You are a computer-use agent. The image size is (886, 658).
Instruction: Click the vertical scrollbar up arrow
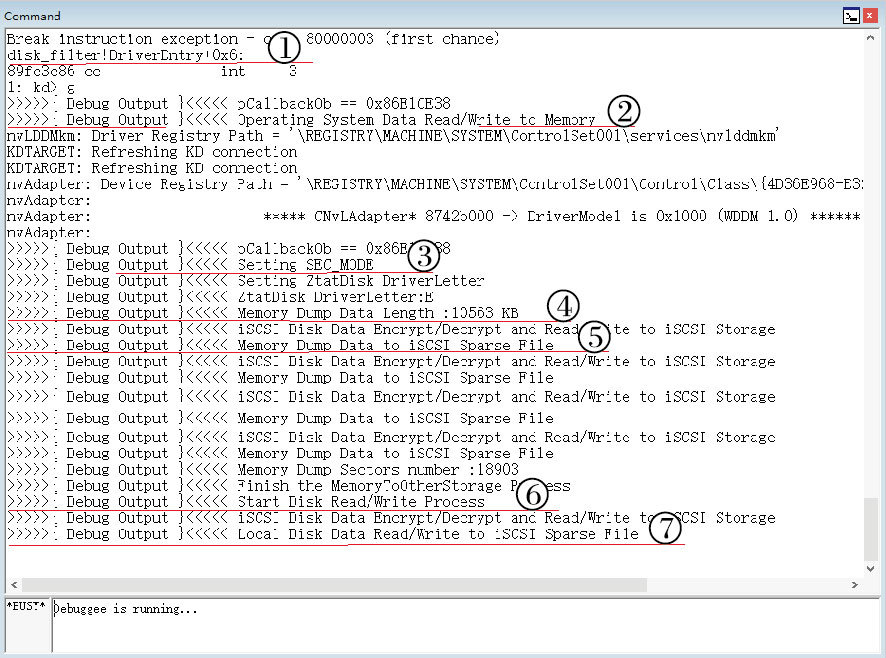point(872,37)
